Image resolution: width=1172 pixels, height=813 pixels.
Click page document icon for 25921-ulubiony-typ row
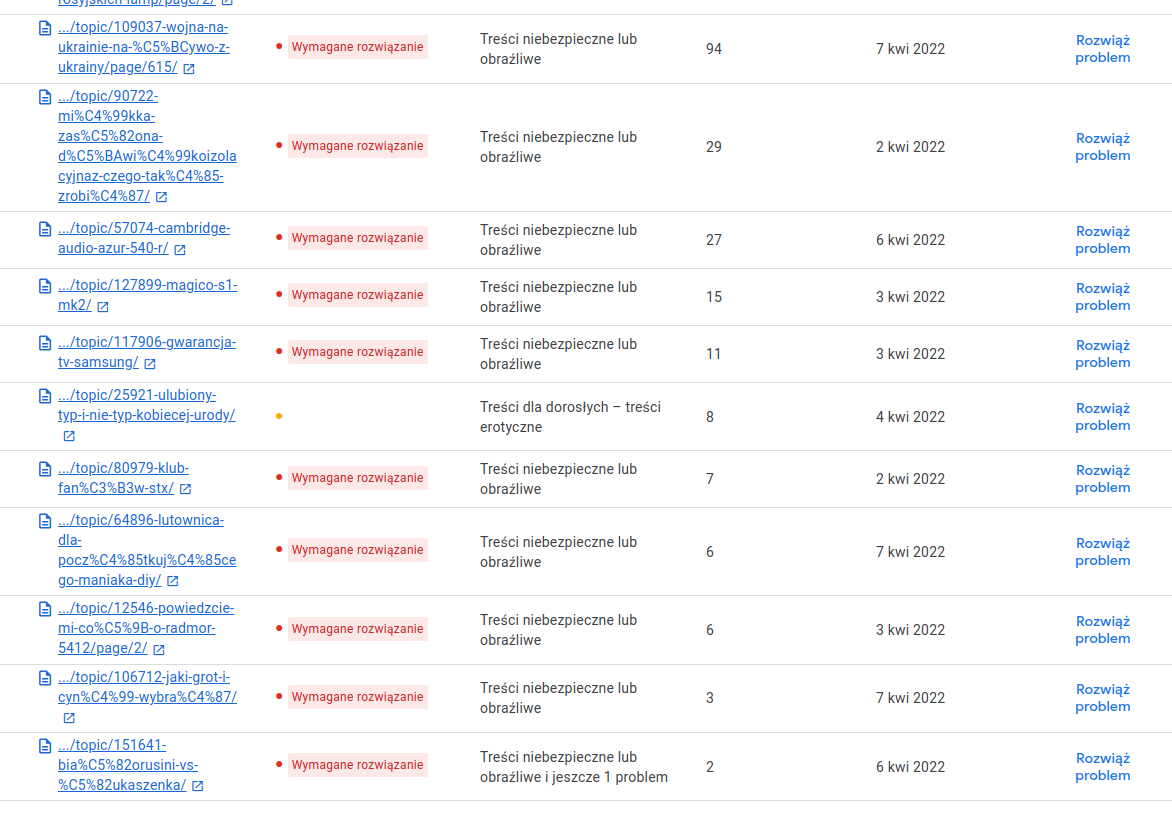point(45,396)
